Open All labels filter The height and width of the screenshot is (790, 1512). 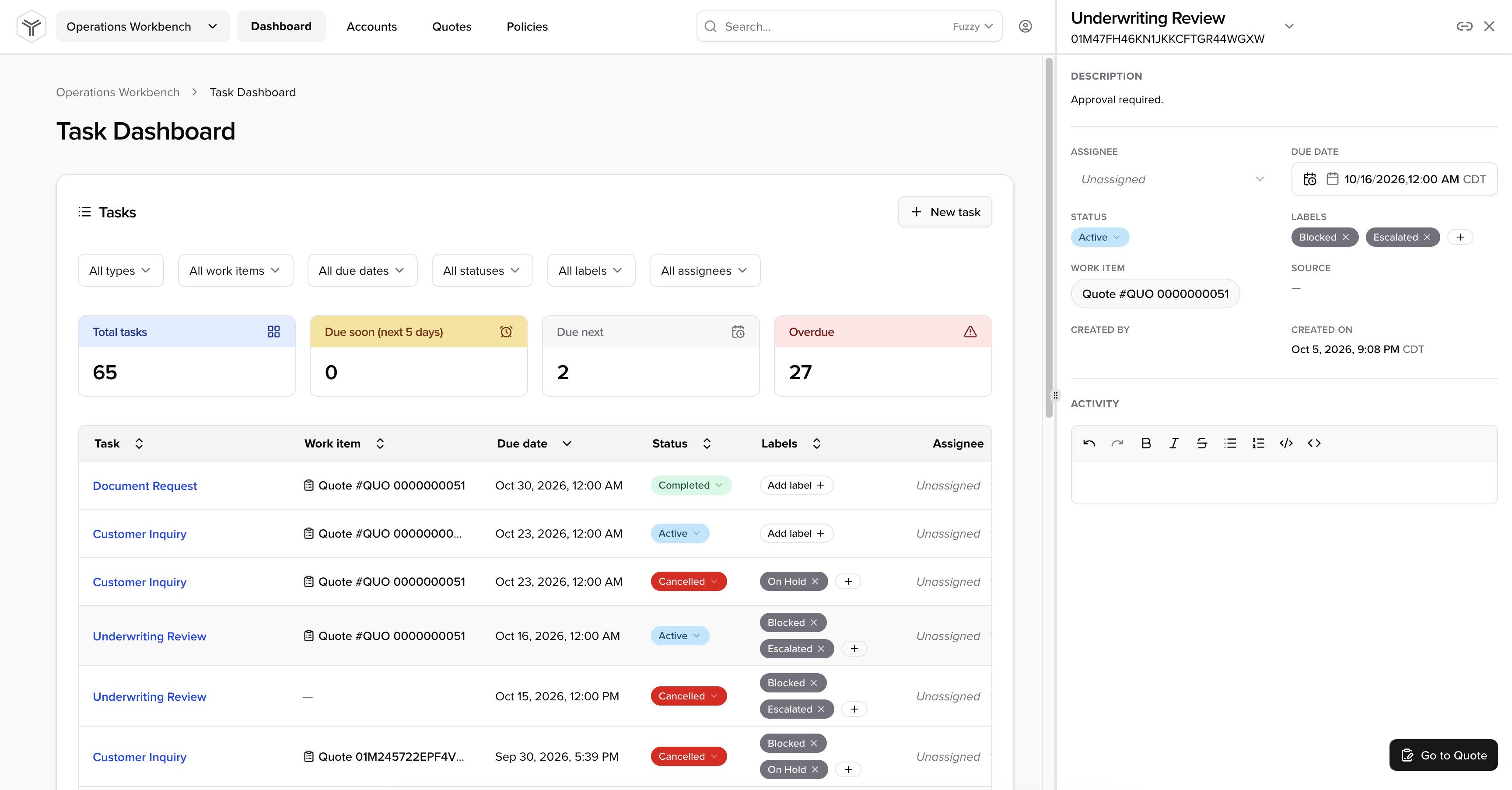(591, 271)
